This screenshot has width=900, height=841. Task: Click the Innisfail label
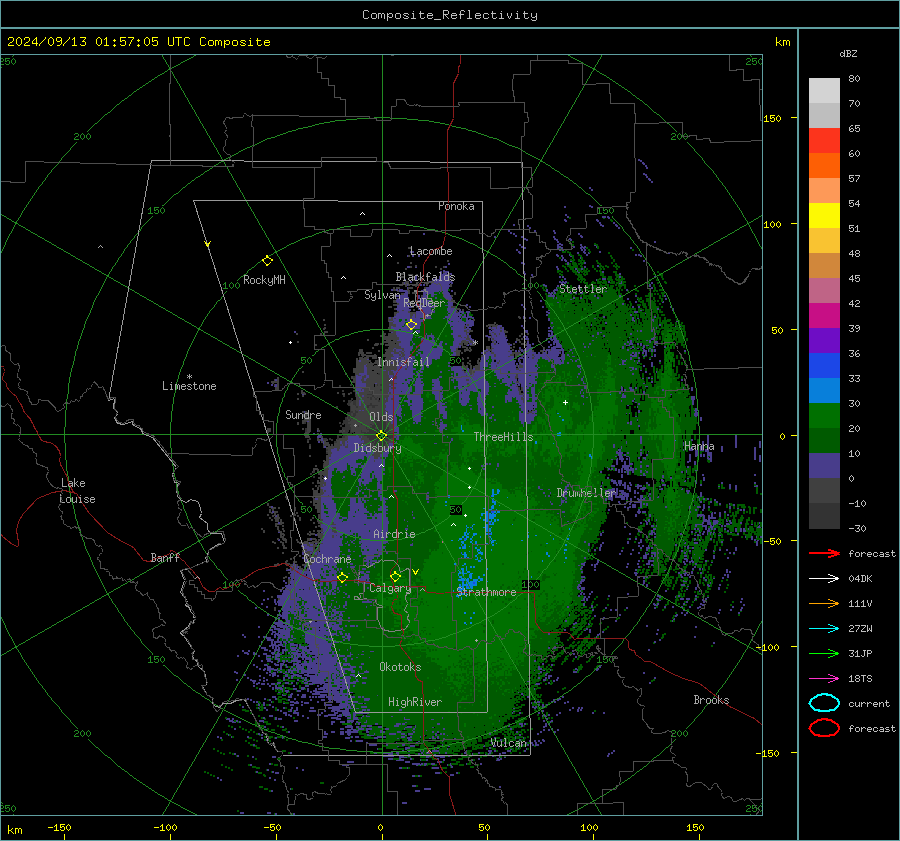tap(404, 362)
